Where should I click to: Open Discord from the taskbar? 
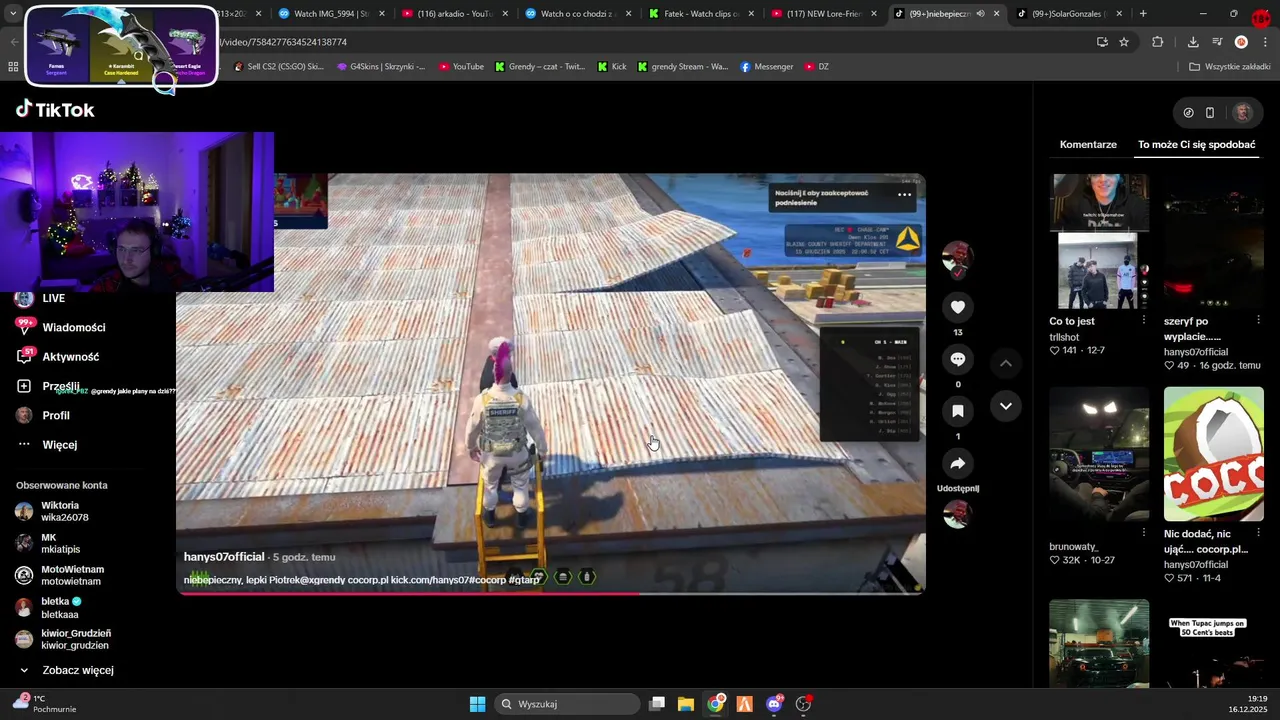click(774, 704)
